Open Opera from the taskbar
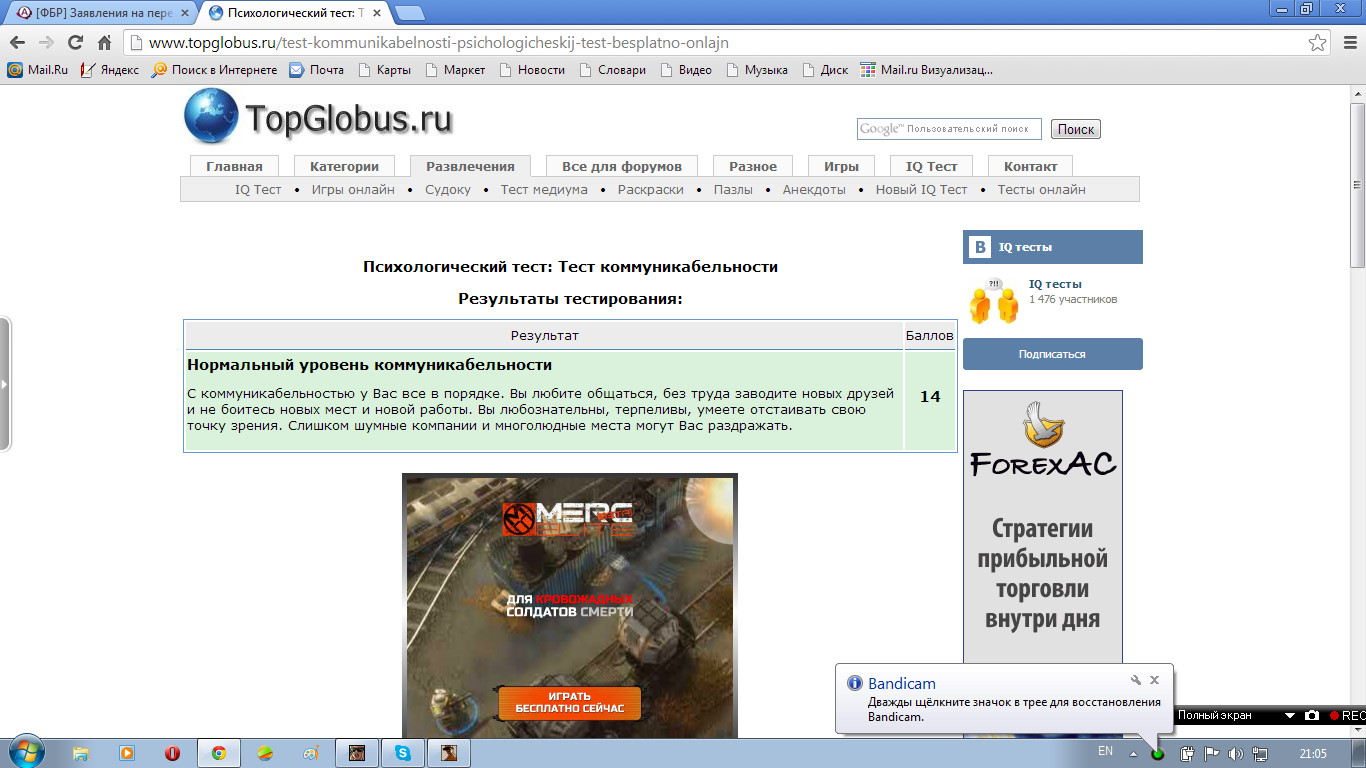The width and height of the screenshot is (1366, 768). (x=172, y=753)
